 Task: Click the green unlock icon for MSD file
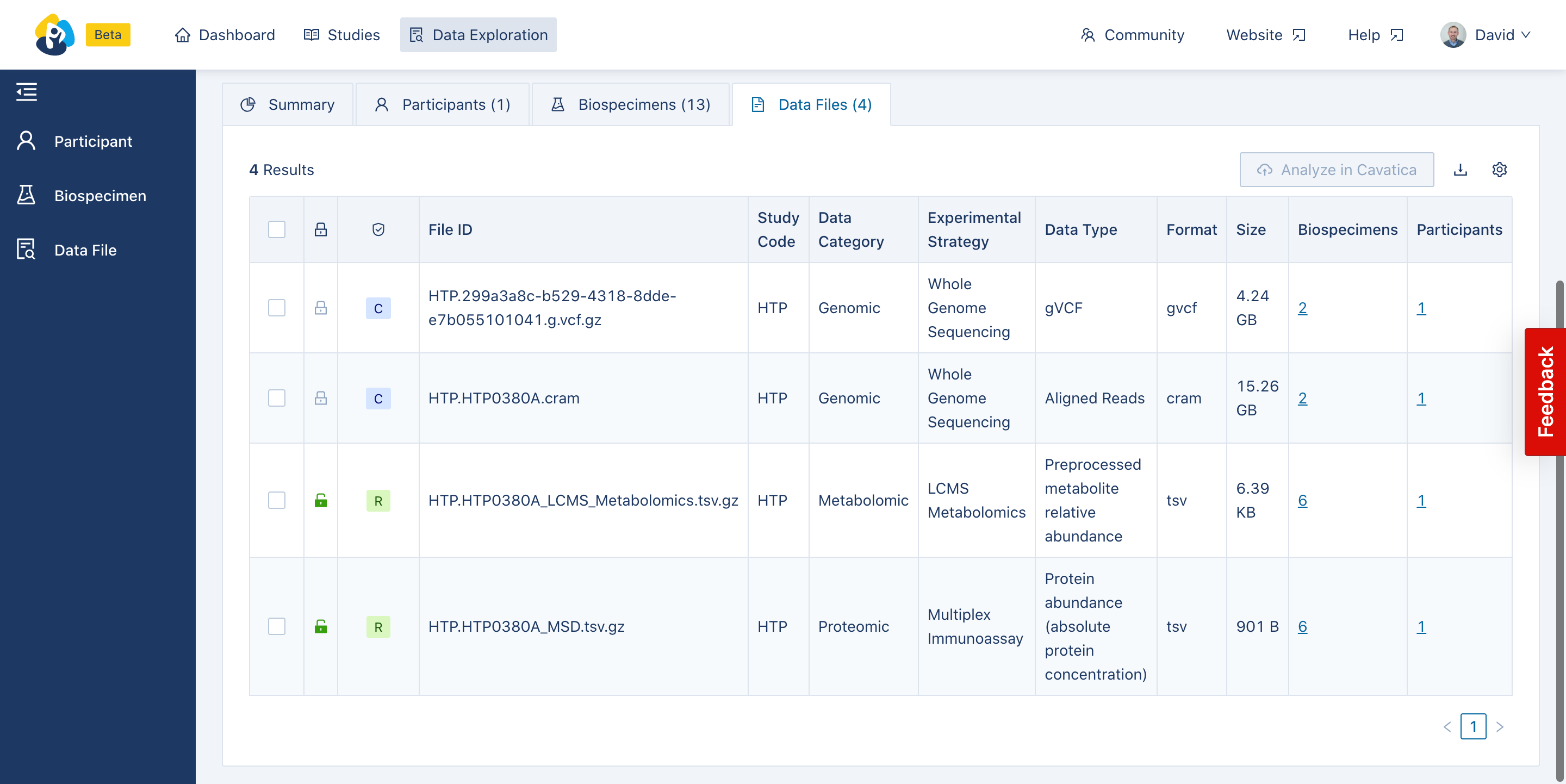coord(320,626)
